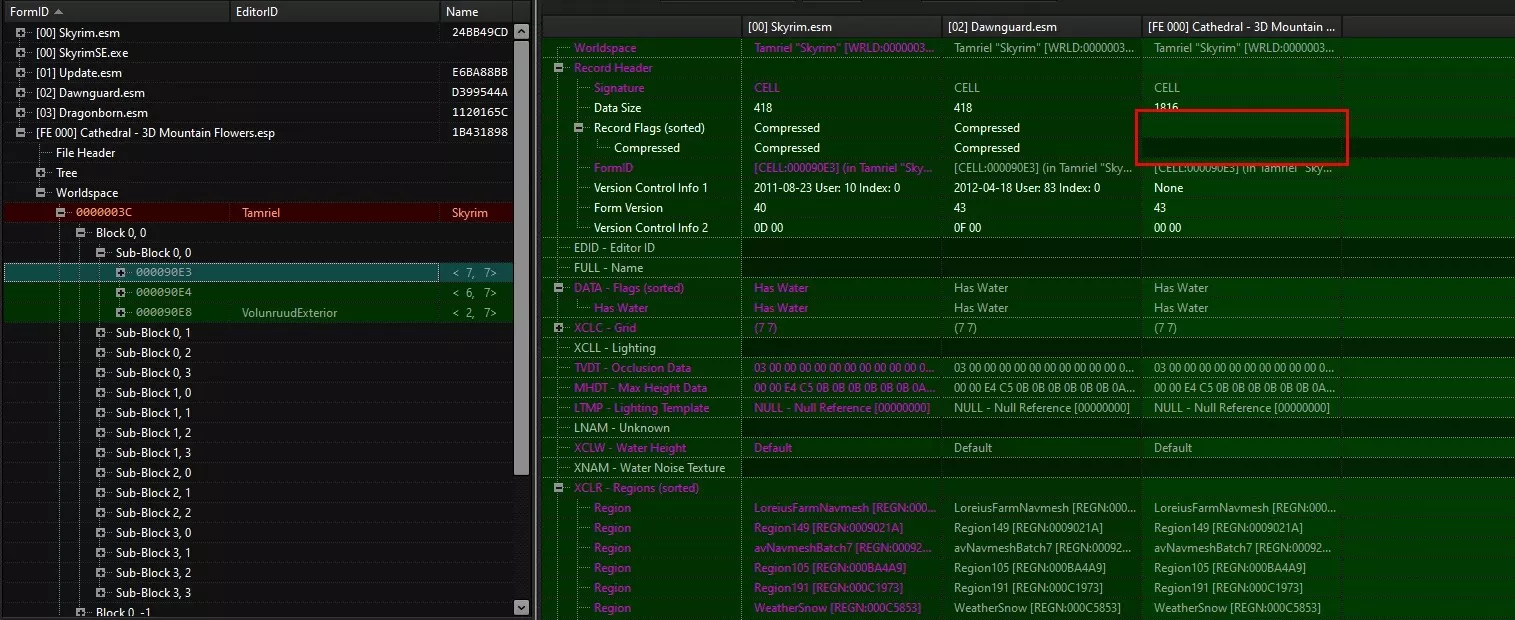Image resolution: width=1515 pixels, height=620 pixels.
Task: Expand the Sub-Block 1, 0 node
Action: 101,393
